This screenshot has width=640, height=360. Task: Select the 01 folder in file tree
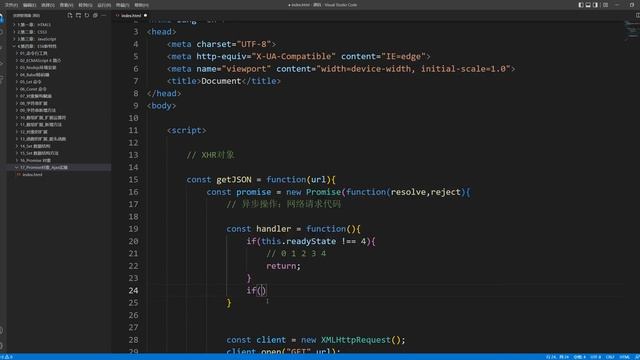pyautogui.click(x=59, y=53)
